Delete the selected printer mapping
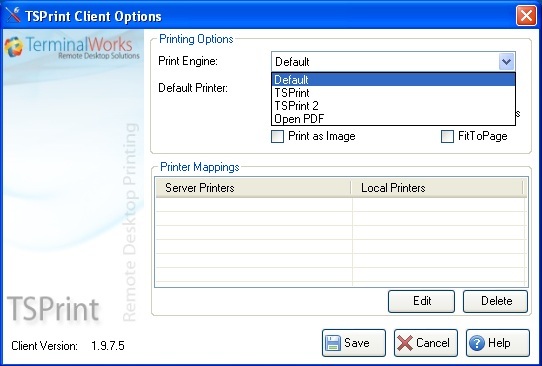The height and width of the screenshot is (366, 542). 495,301
